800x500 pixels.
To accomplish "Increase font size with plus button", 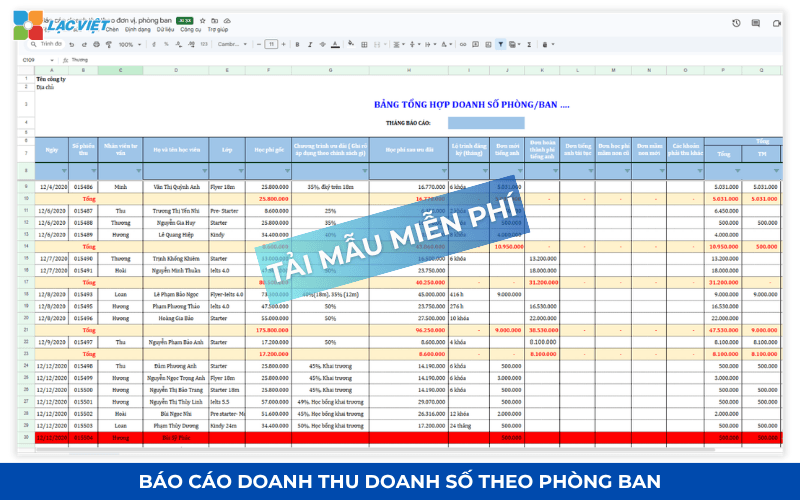I will tap(284, 44).
